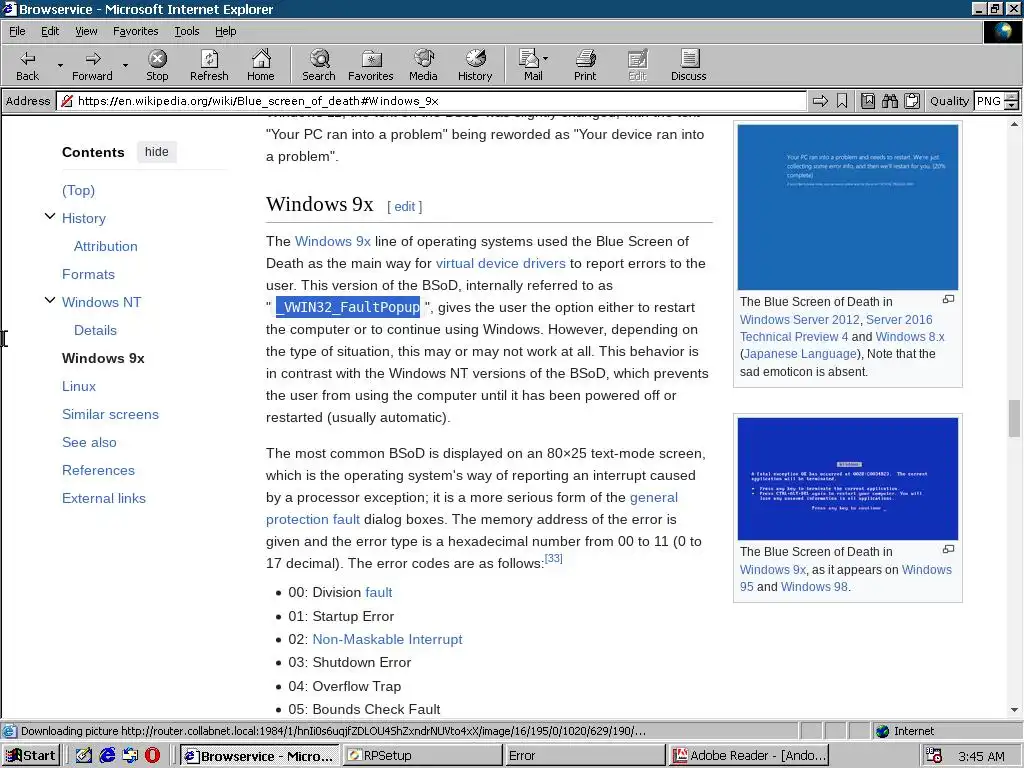Open Show Desktop quick launch icon
1024x768 pixels.
click(x=84, y=756)
